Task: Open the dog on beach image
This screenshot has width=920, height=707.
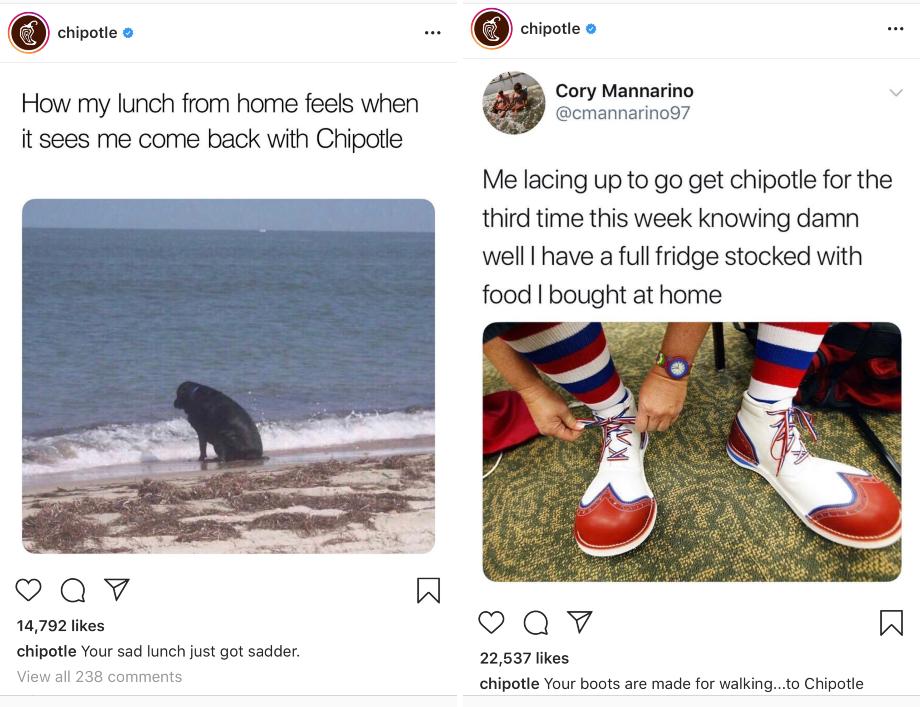Action: click(x=228, y=375)
